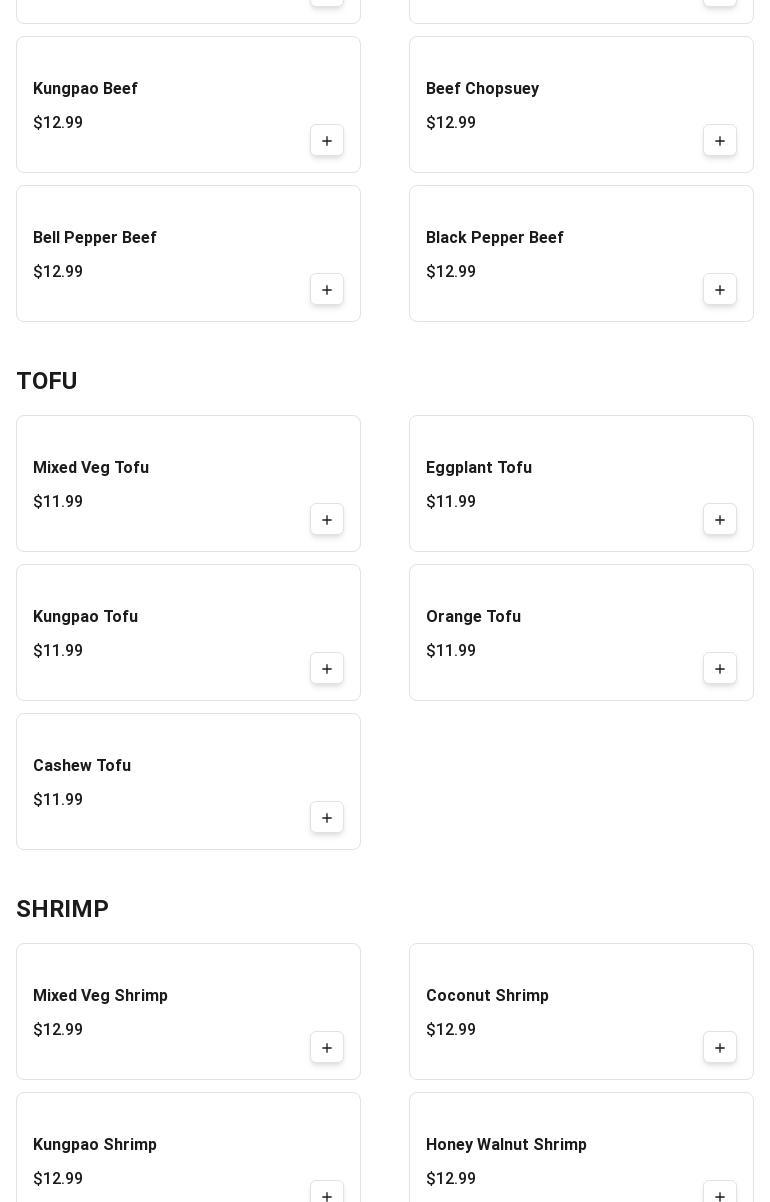Add Bell Pepper Beef to cart

pos(327,290)
